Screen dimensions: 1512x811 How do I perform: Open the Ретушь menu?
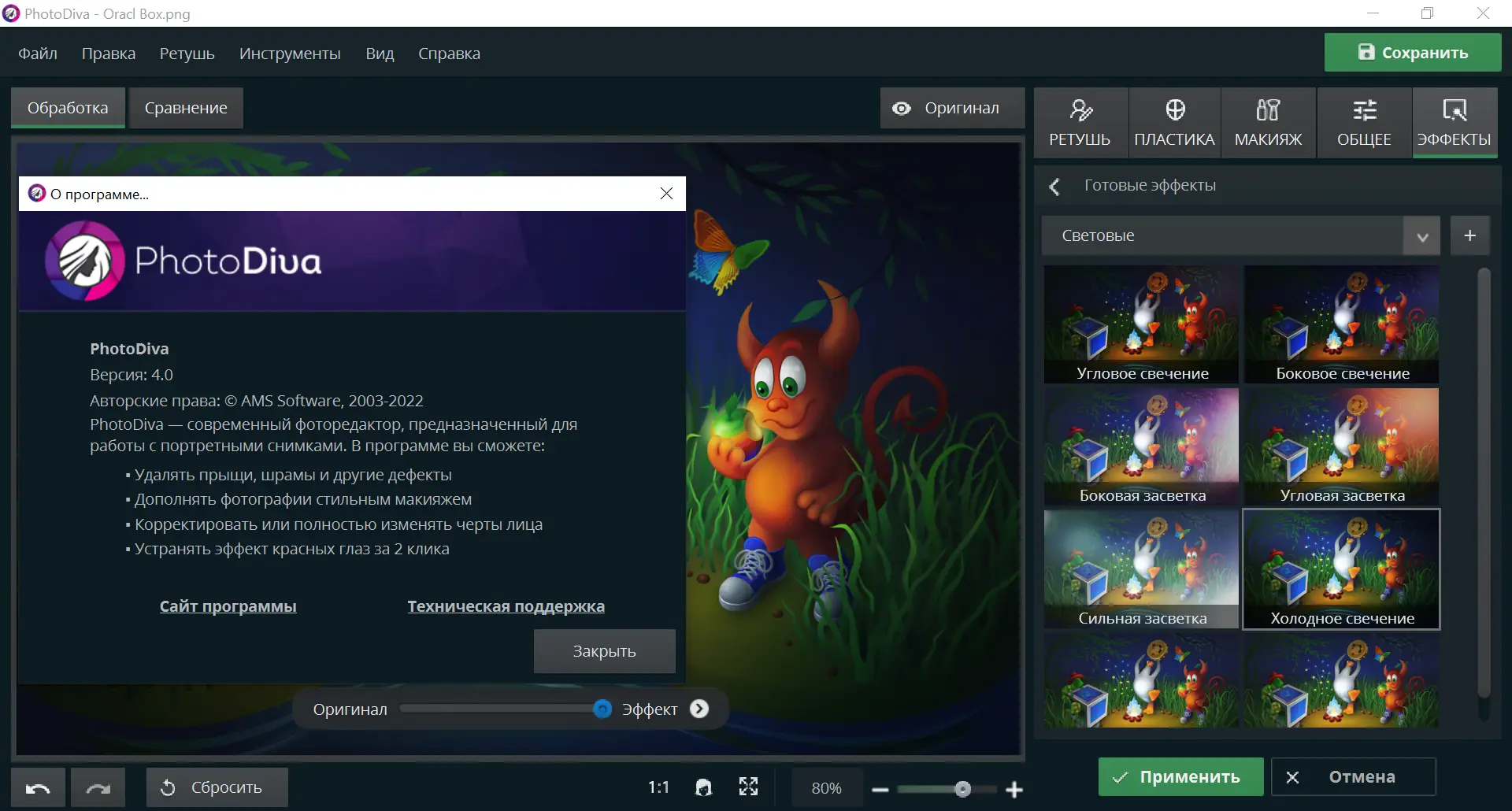click(x=187, y=54)
